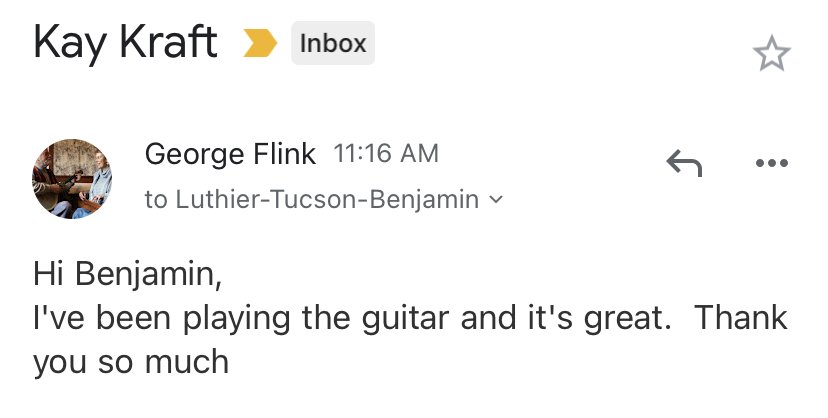The height and width of the screenshot is (418, 828).
Task: Click the word "playing" in the message
Action: [237, 319]
